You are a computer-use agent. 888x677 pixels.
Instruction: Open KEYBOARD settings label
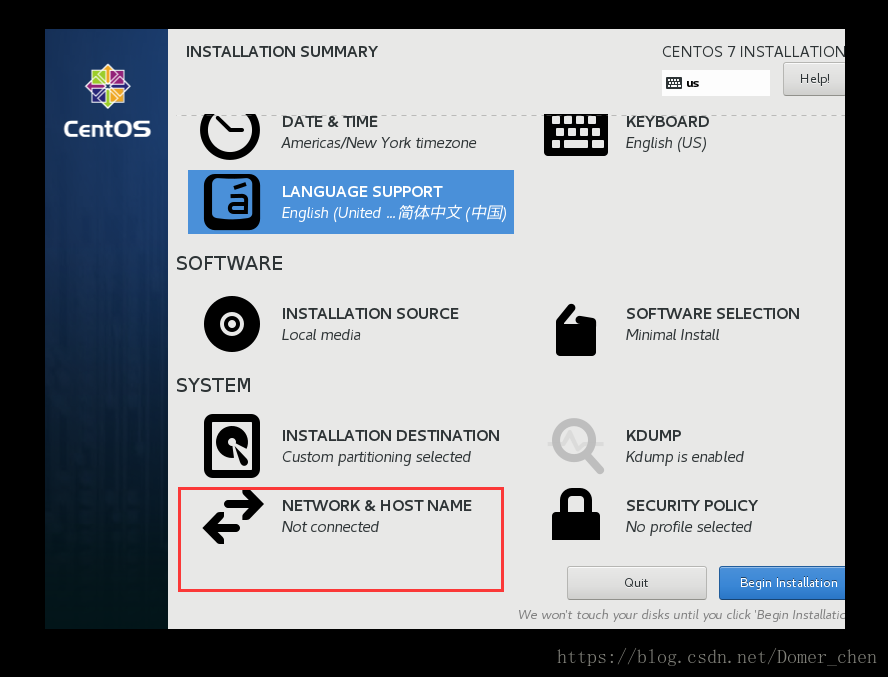[x=667, y=122]
